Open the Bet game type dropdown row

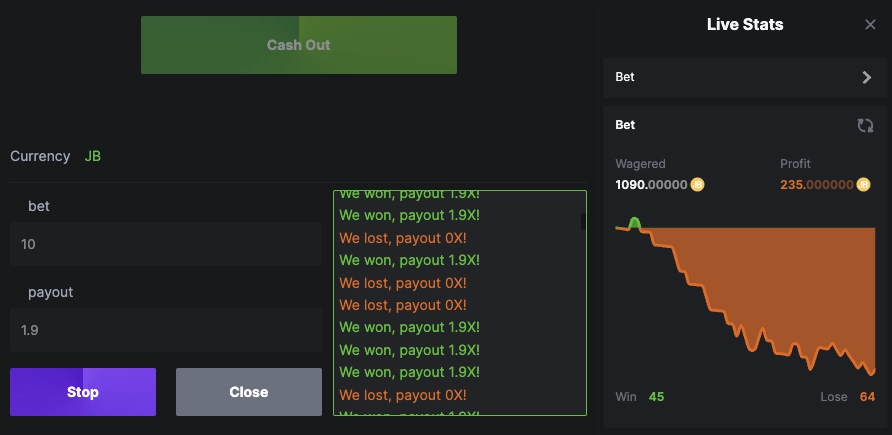pos(738,77)
